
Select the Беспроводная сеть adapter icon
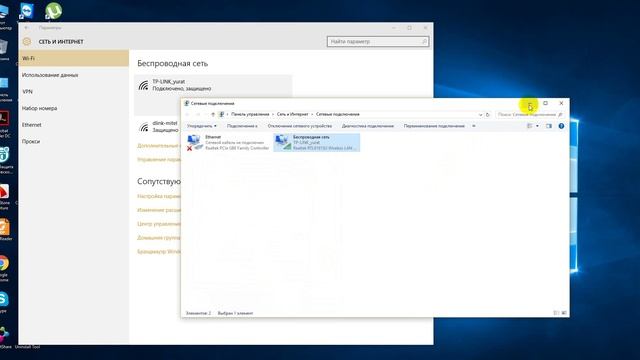282,142
